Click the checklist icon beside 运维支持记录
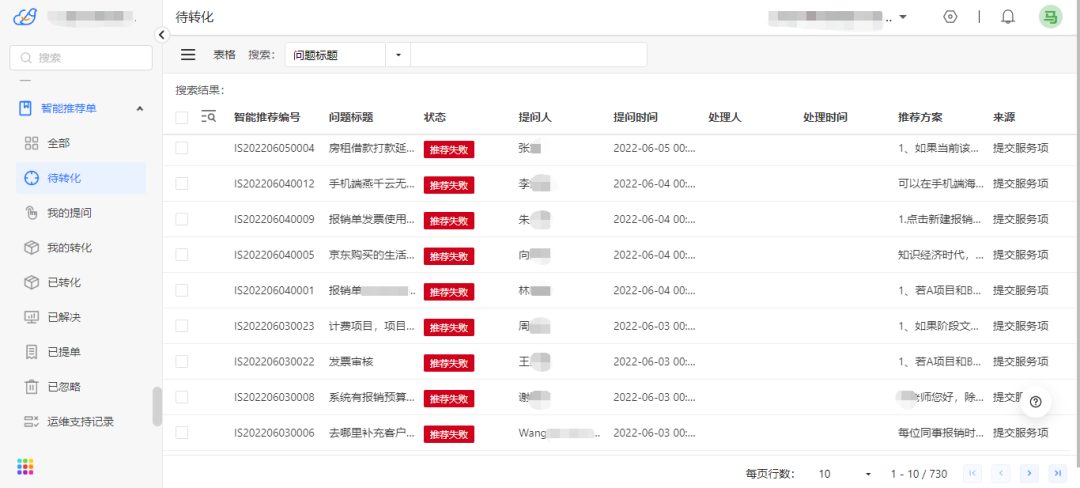The width and height of the screenshot is (1080, 488). coord(31,421)
